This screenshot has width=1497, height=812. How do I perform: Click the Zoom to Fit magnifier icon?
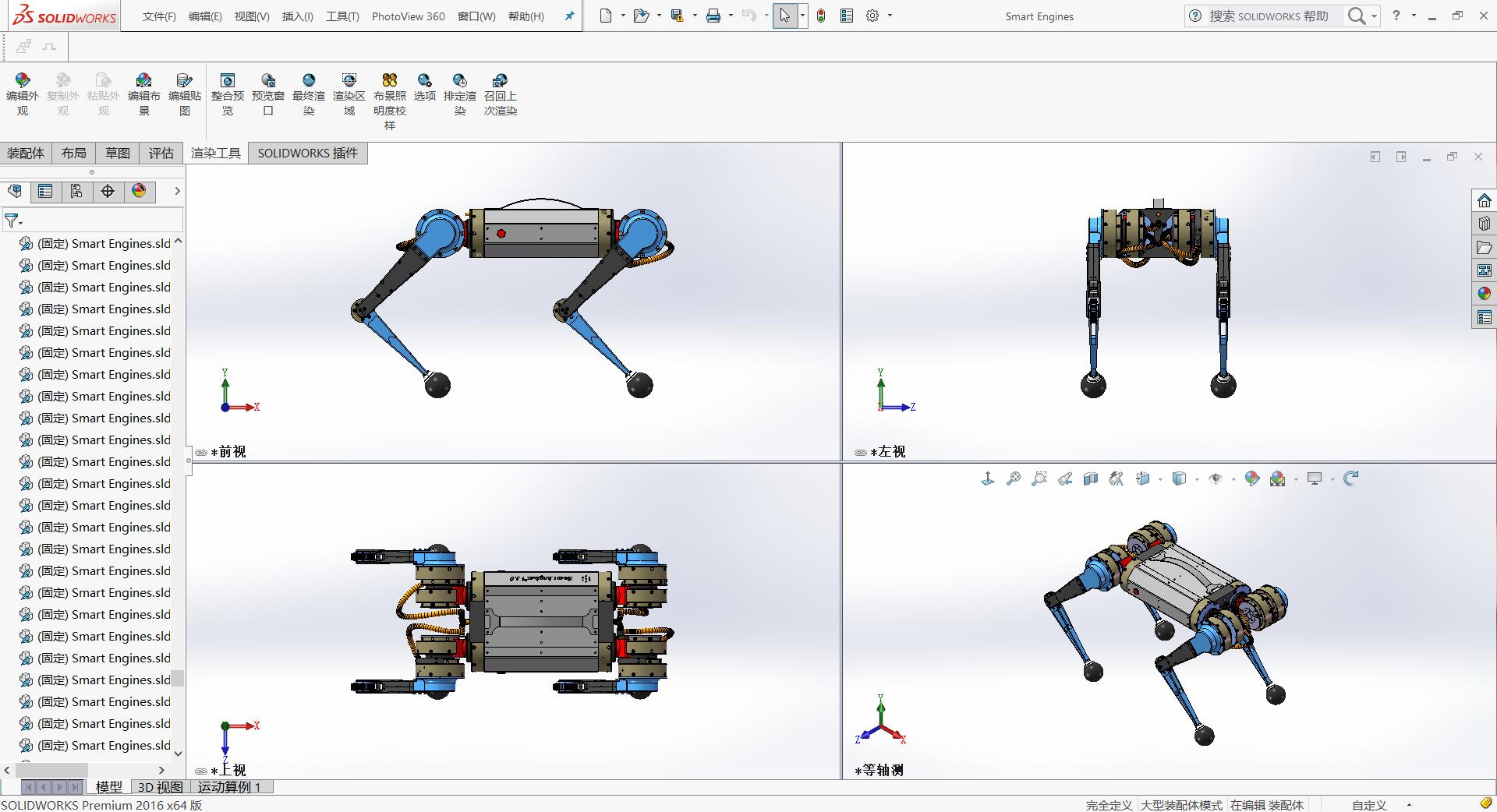[x=1013, y=478]
